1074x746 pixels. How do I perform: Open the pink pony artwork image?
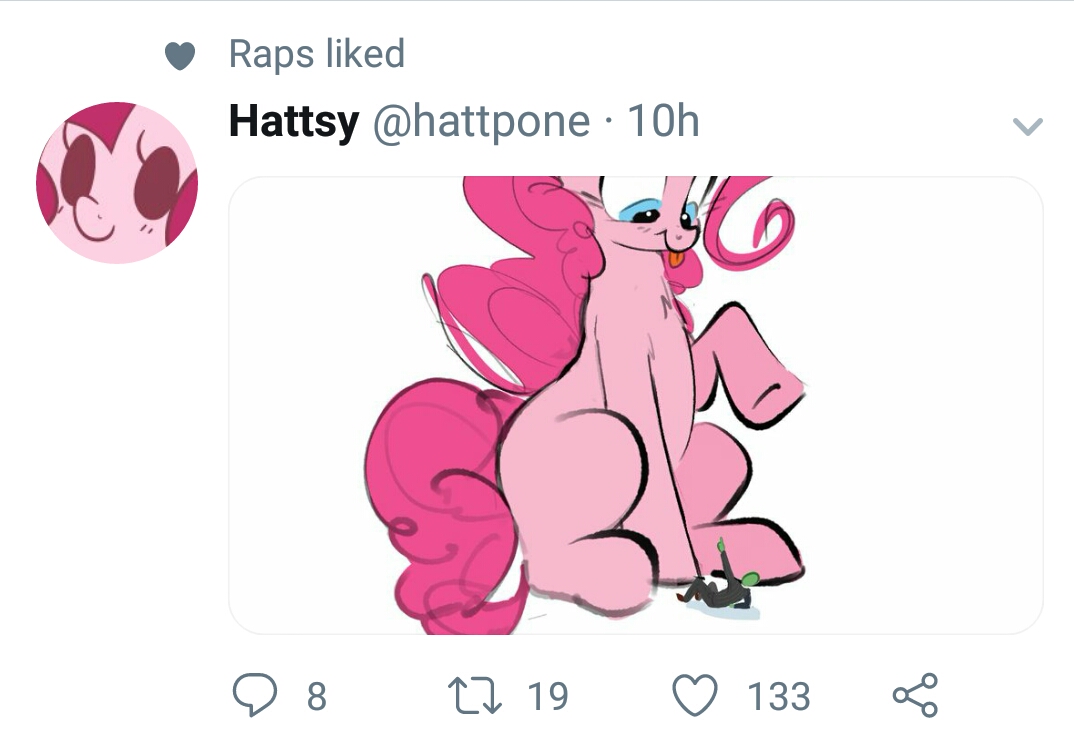click(635, 405)
